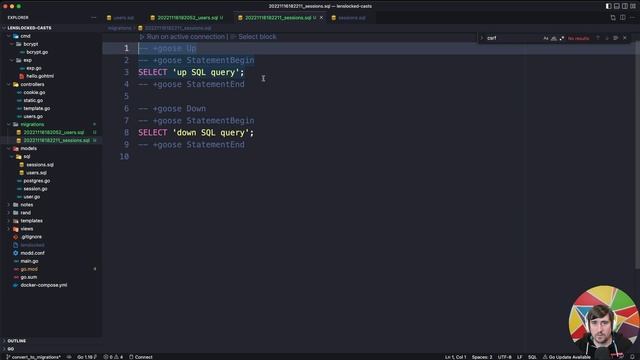This screenshot has height=360, width=640.
Task: Toggle primary sidebar layout icon
Action: tap(608, 6)
